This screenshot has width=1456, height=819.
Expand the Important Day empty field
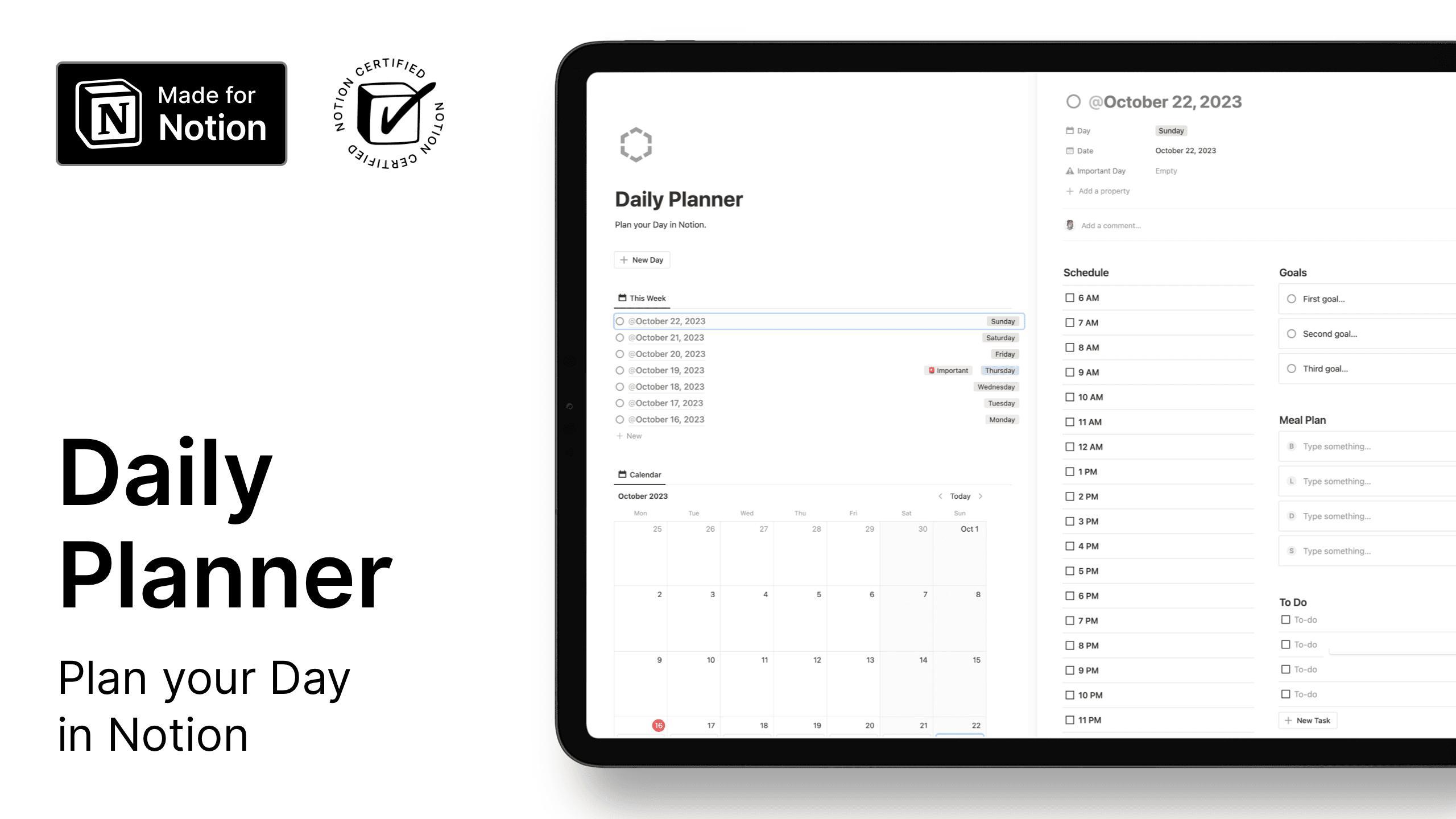coord(1166,170)
